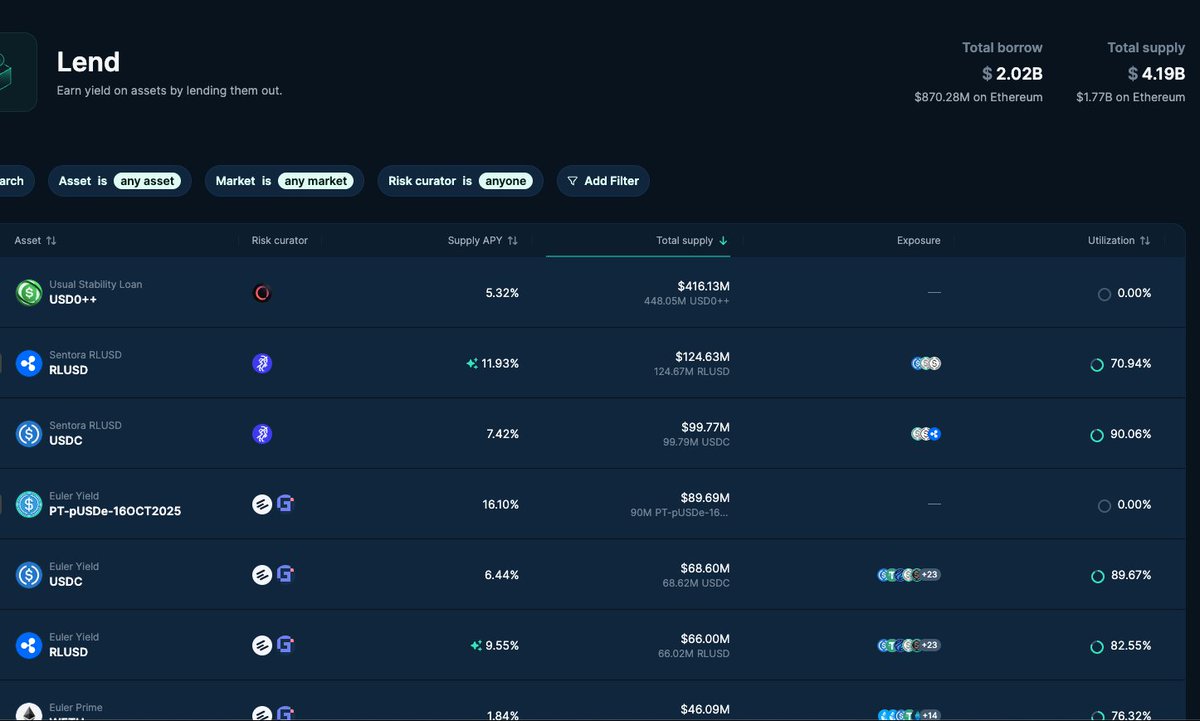Click the Sentora curator icon in USDC row
Image resolution: width=1200 pixels, height=721 pixels.
(x=261, y=433)
